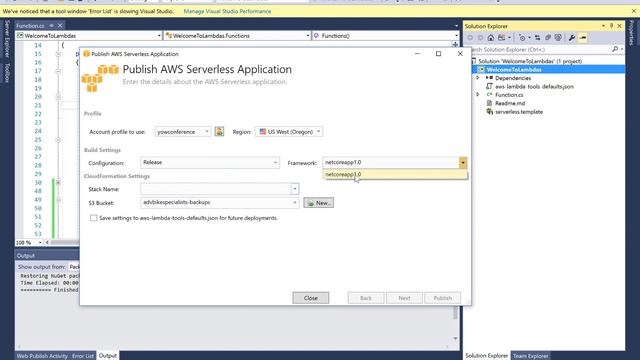Select Readme.md in Solution Explorer
The image size is (640, 360).
pyautogui.click(x=510, y=103)
